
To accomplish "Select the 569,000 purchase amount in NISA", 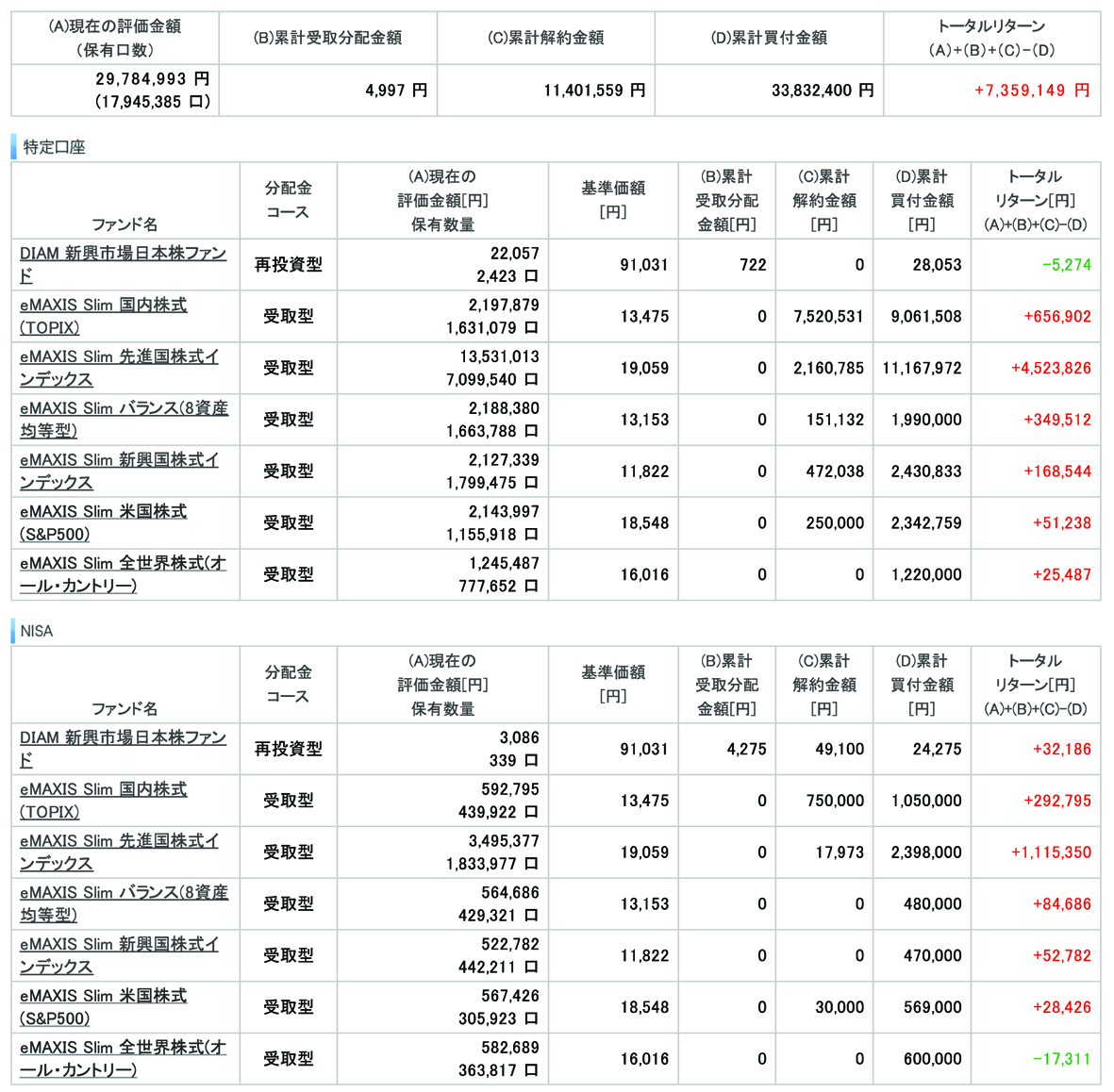I will tap(933, 1007).
